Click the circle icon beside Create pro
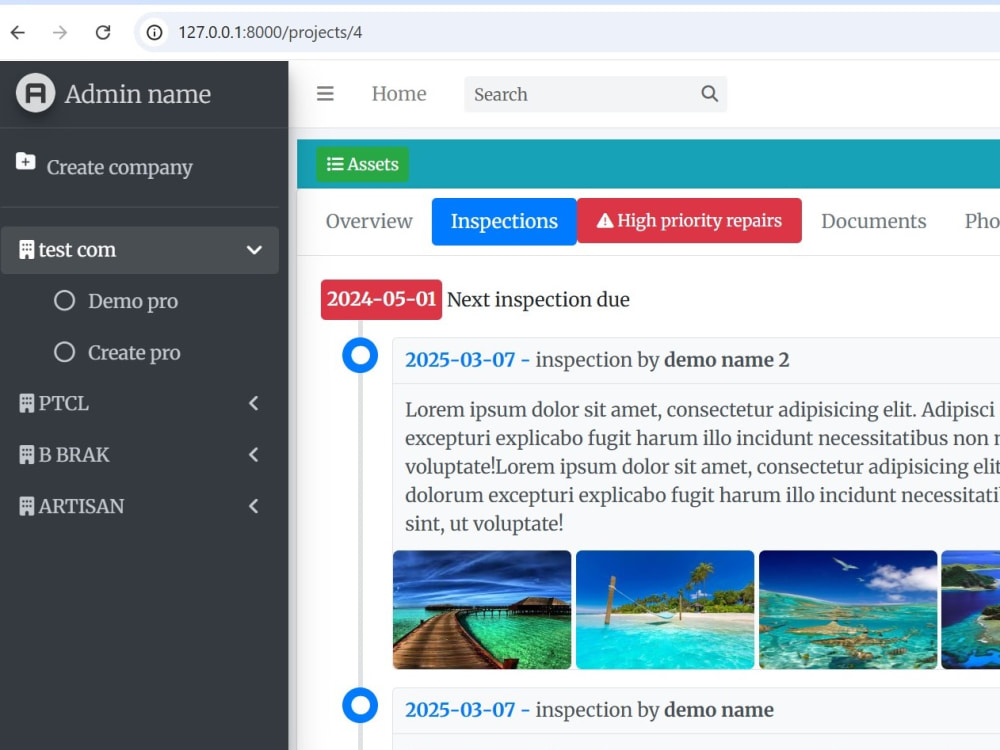The image size is (1000, 750). [64, 352]
